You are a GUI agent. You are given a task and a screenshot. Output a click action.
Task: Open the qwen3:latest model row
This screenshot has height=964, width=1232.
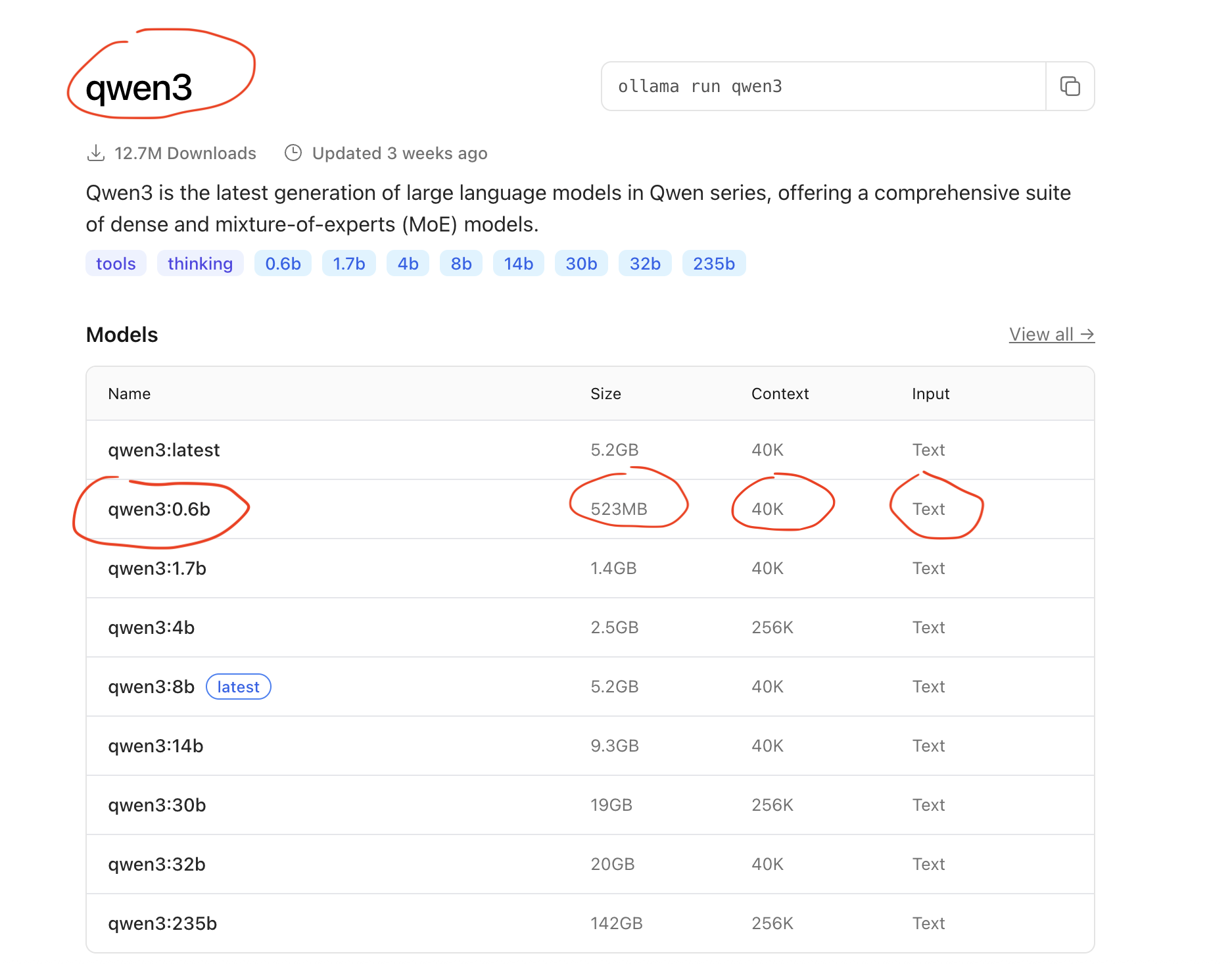tap(164, 450)
